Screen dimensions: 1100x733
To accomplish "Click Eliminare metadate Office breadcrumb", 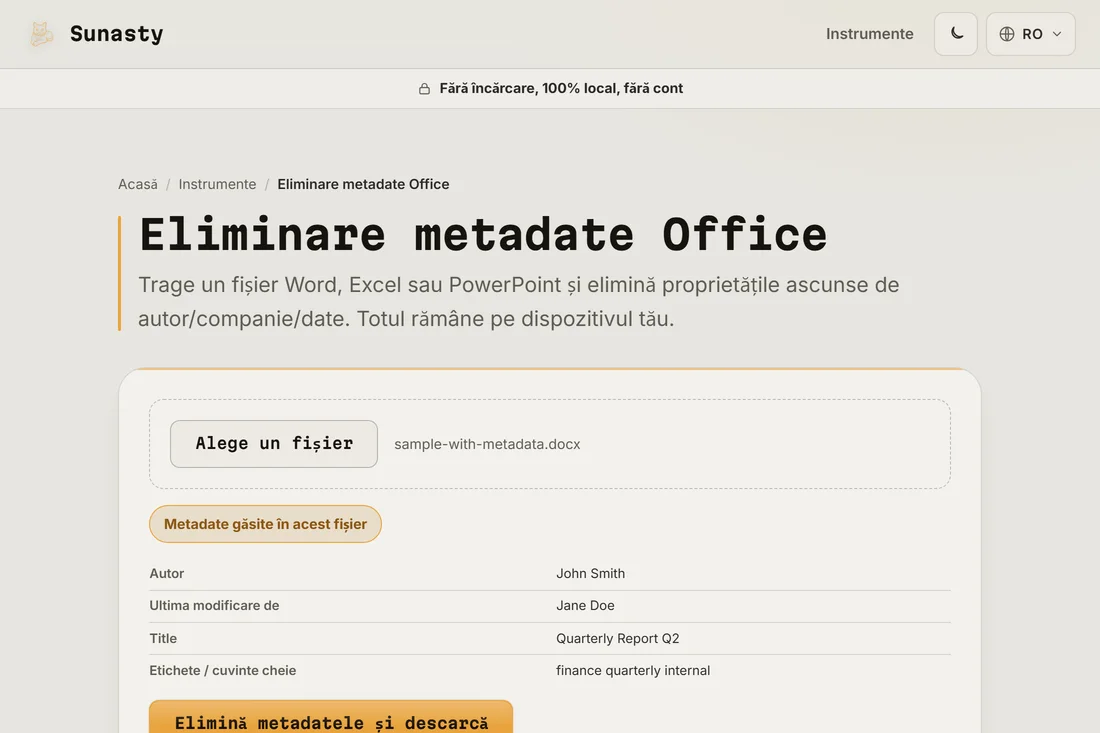I will point(363,184).
